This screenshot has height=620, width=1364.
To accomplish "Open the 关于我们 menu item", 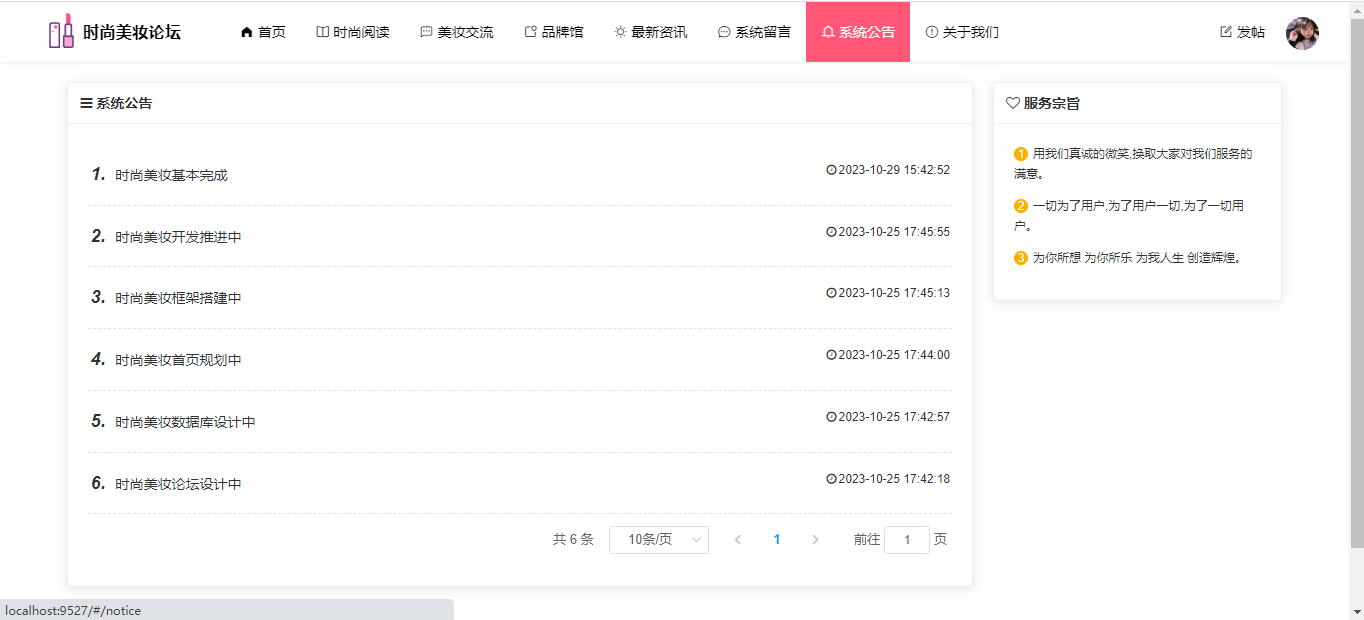I will (x=962, y=32).
